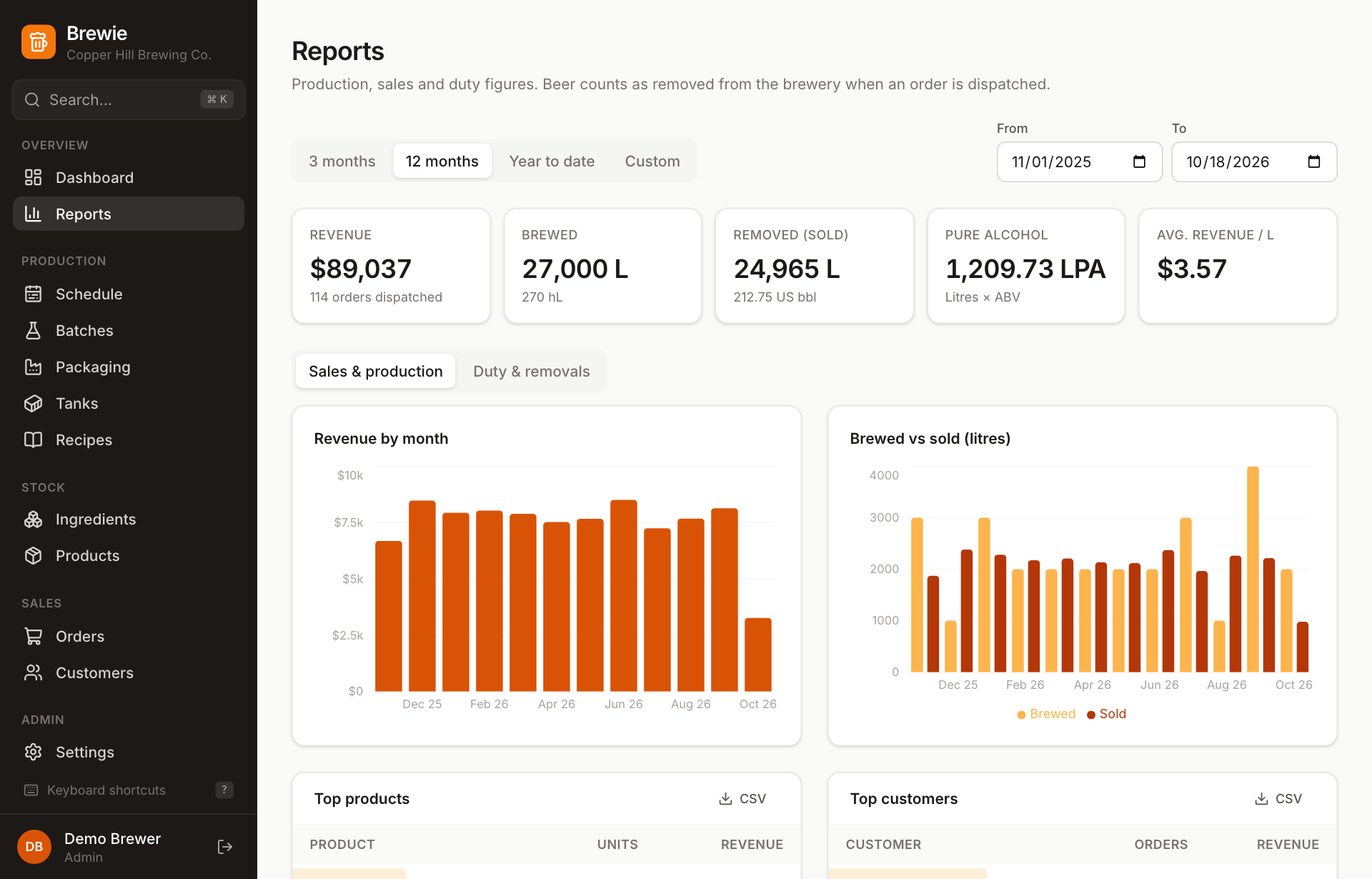Open the Recipes section
This screenshot has height=879, width=1372.
pos(129,439)
